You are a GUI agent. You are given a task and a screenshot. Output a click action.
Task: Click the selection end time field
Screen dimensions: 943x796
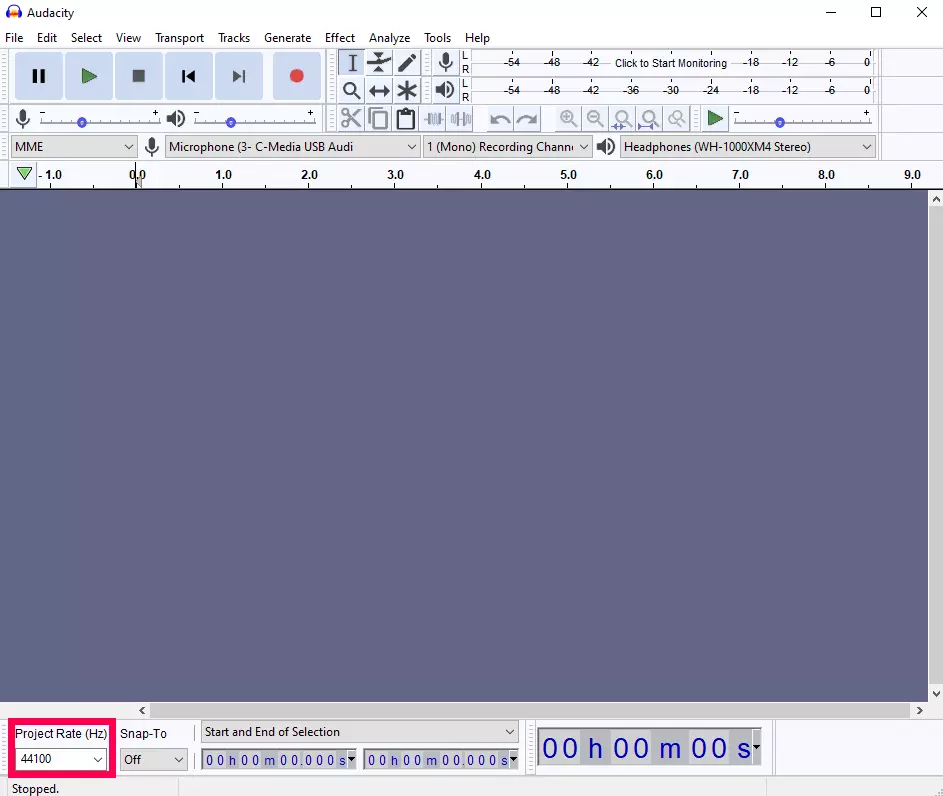point(437,760)
